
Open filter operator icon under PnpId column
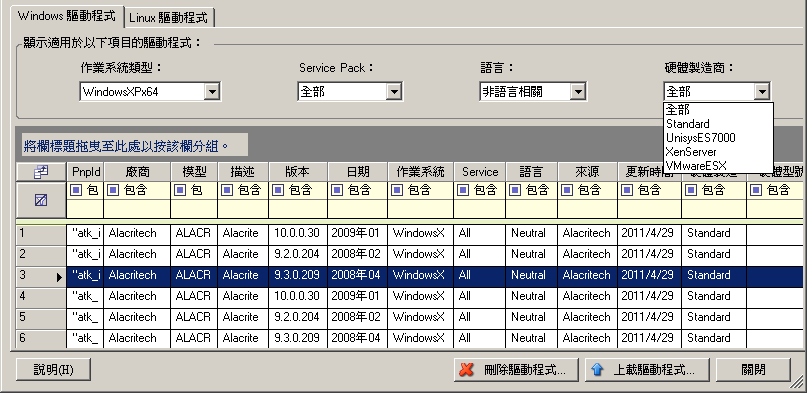click(x=76, y=191)
